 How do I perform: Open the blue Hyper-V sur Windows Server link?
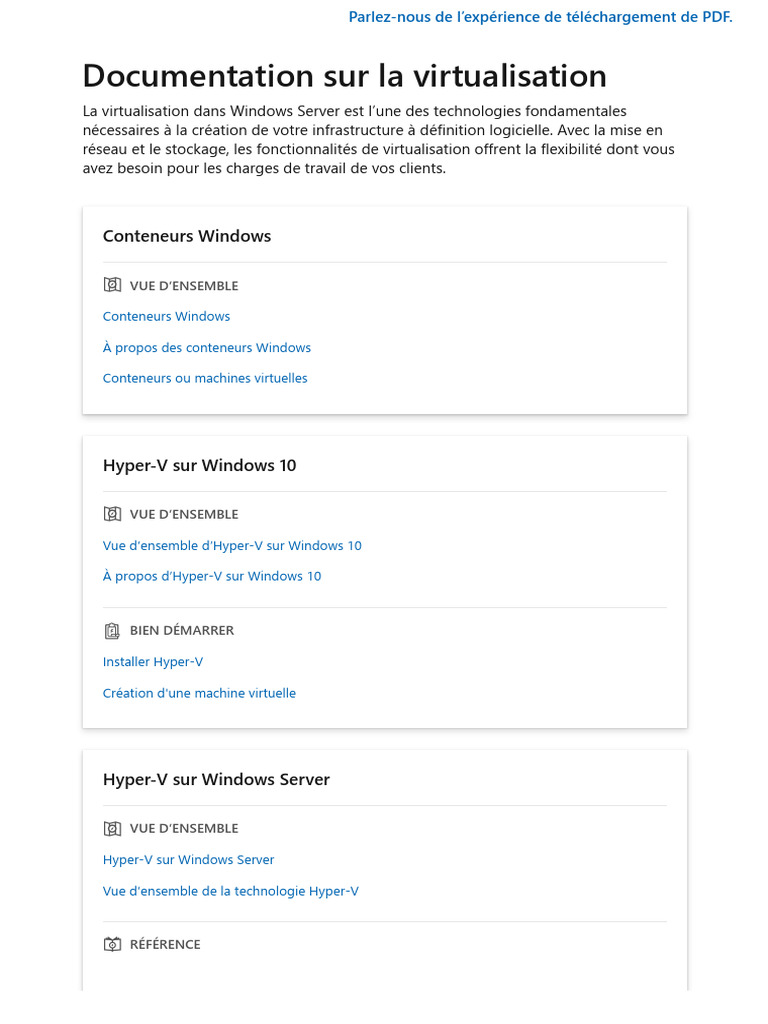pyautogui.click(x=188, y=860)
